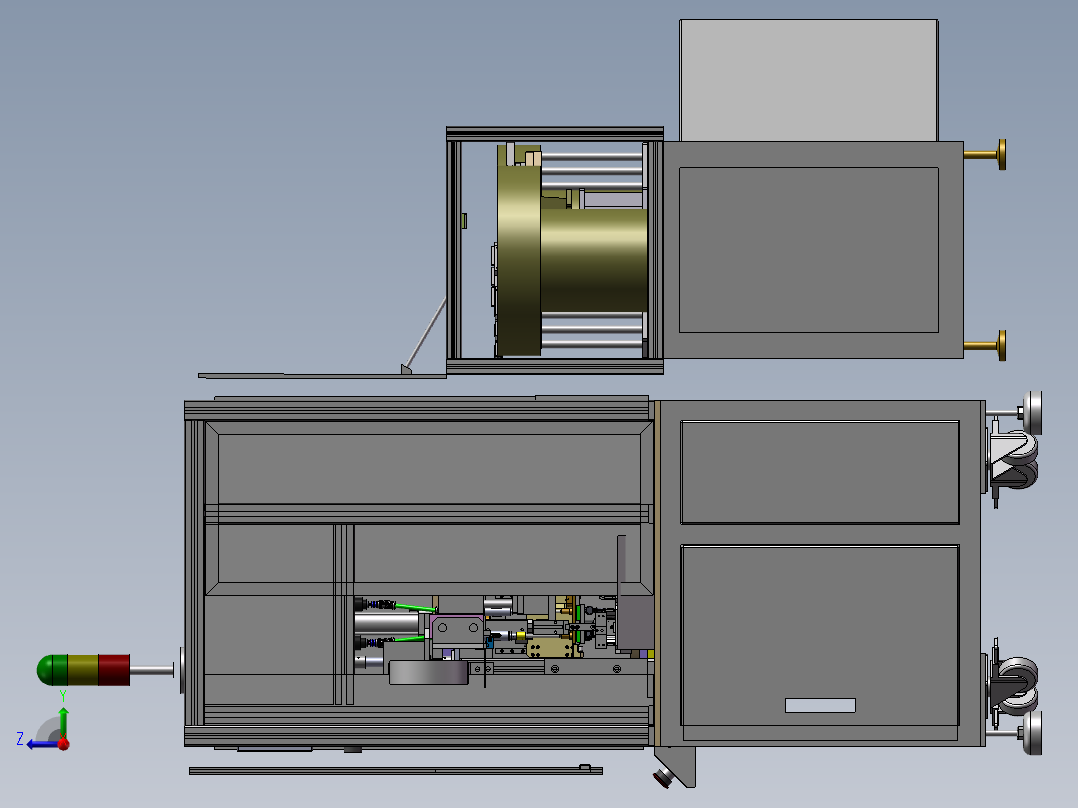Select the red segment of the signal tower light
This screenshot has width=1078, height=808.
coord(114,670)
